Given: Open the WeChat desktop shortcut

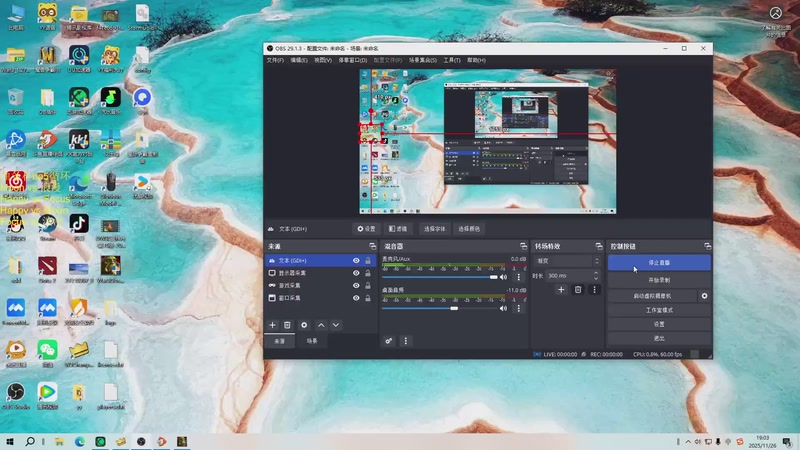Looking at the screenshot, I should pos(47,354).
